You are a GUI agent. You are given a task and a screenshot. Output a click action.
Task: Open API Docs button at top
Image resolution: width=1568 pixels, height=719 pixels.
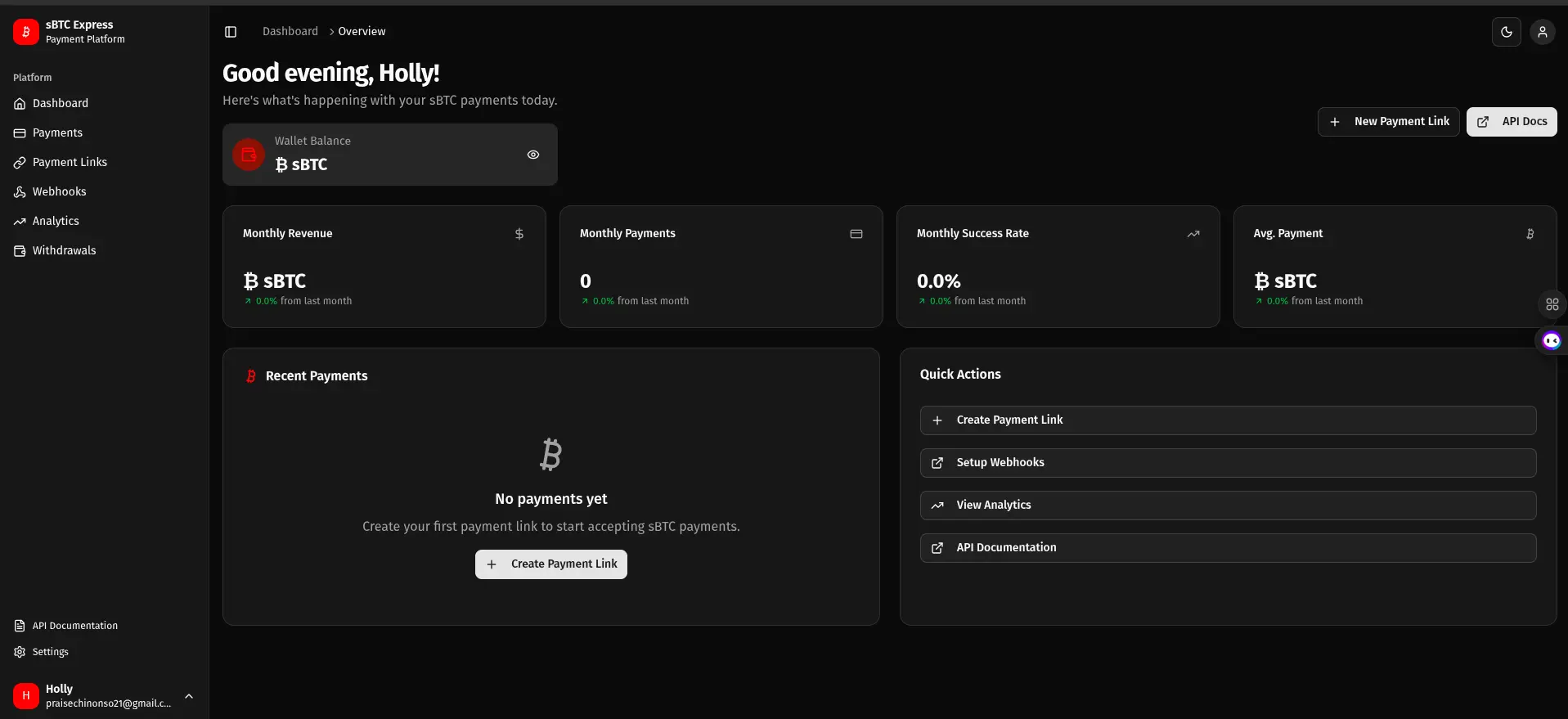(1512, 122)
